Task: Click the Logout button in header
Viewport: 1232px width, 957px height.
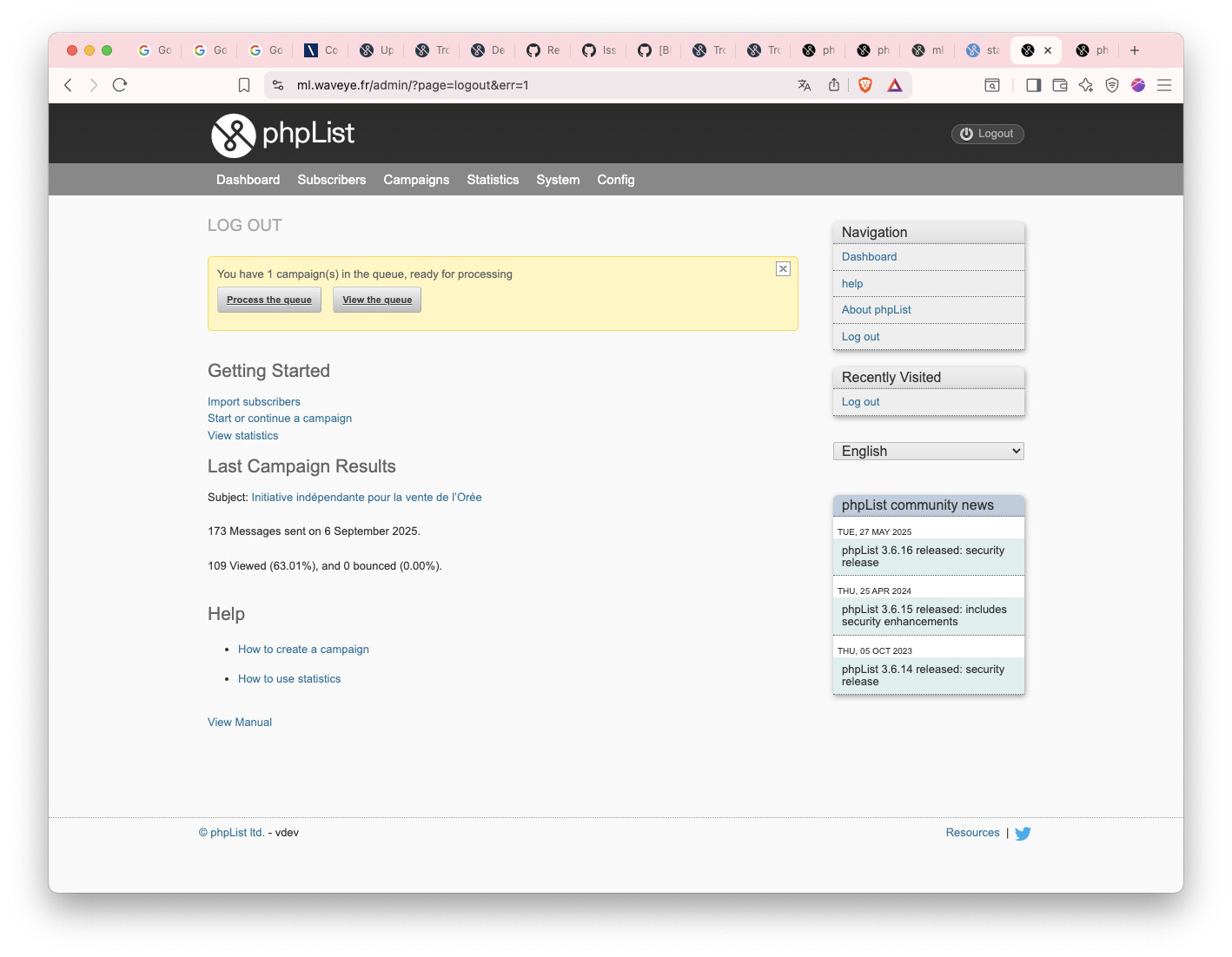Action: [987, 134]
